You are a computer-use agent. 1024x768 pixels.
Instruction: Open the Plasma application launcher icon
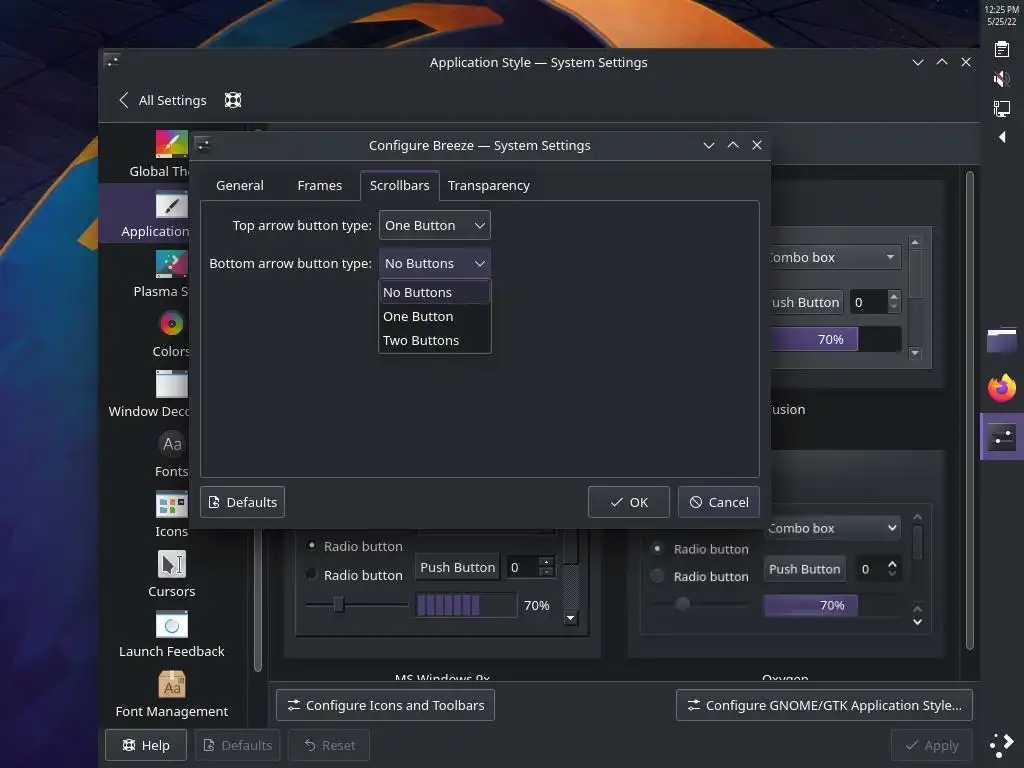tap(1002, 745)
